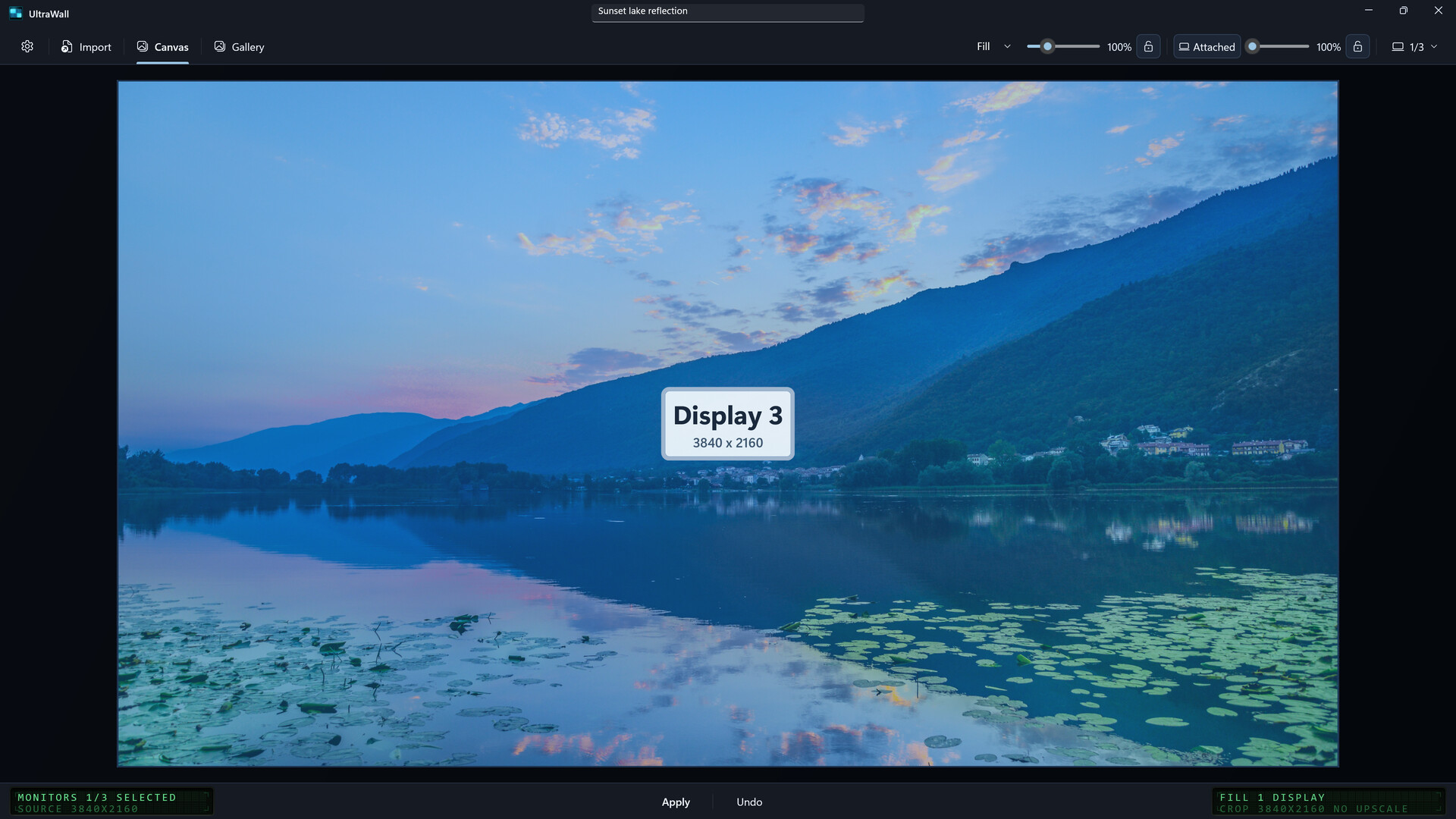The height and width of the screenshot is (819, 1456).
Task: Adjust the display scale slider
Action: coord(1278,46)
